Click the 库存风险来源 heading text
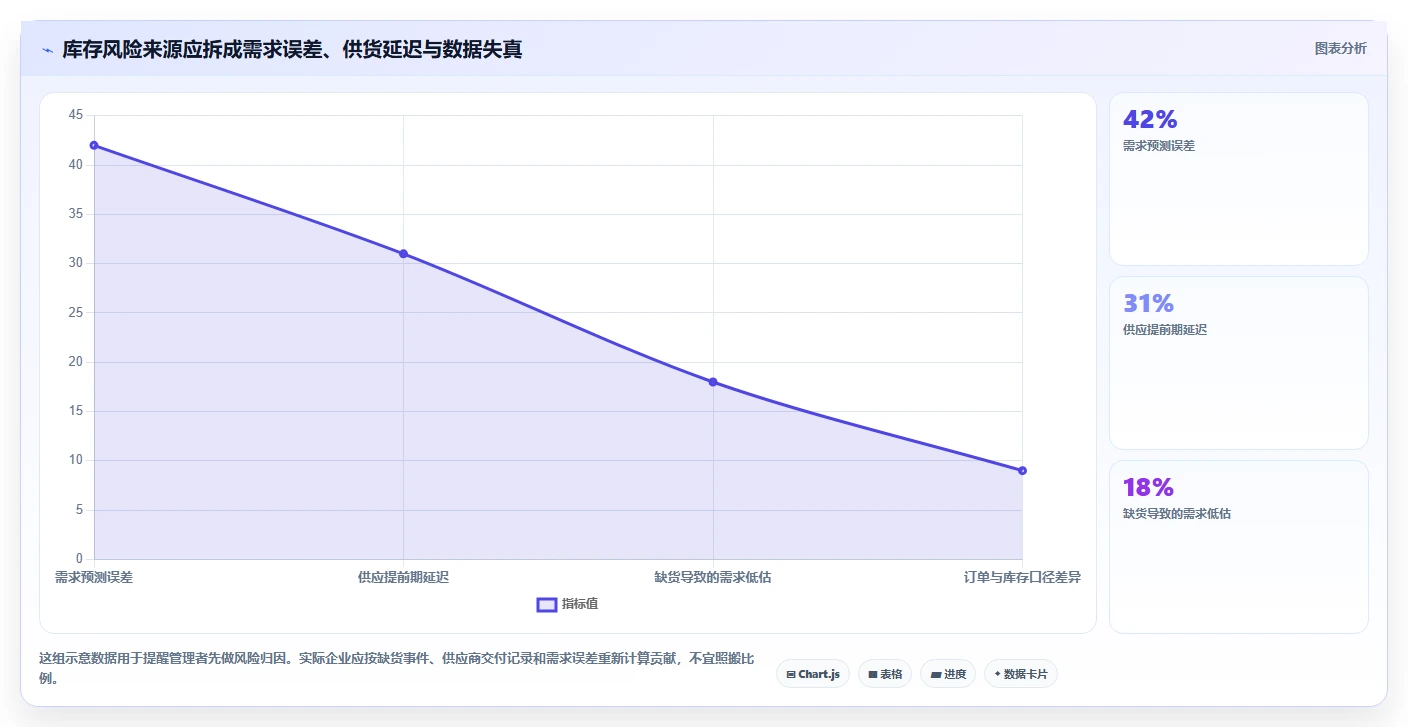1408x727 pixels. click(292, 49)
